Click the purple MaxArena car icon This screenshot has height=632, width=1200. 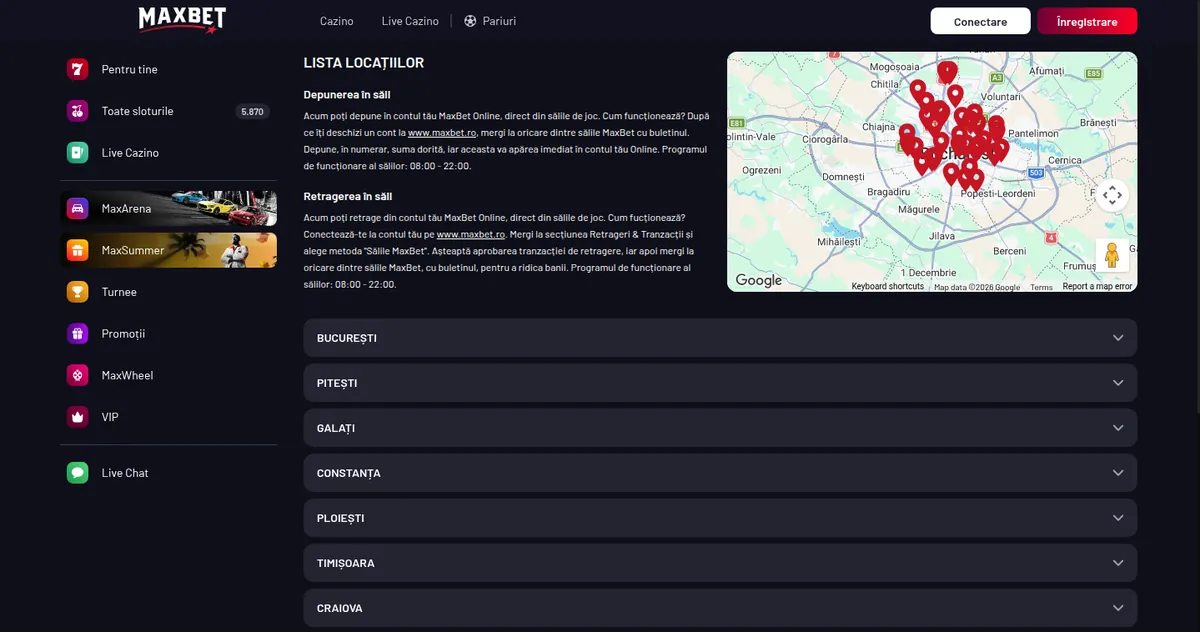pos(78,209)
